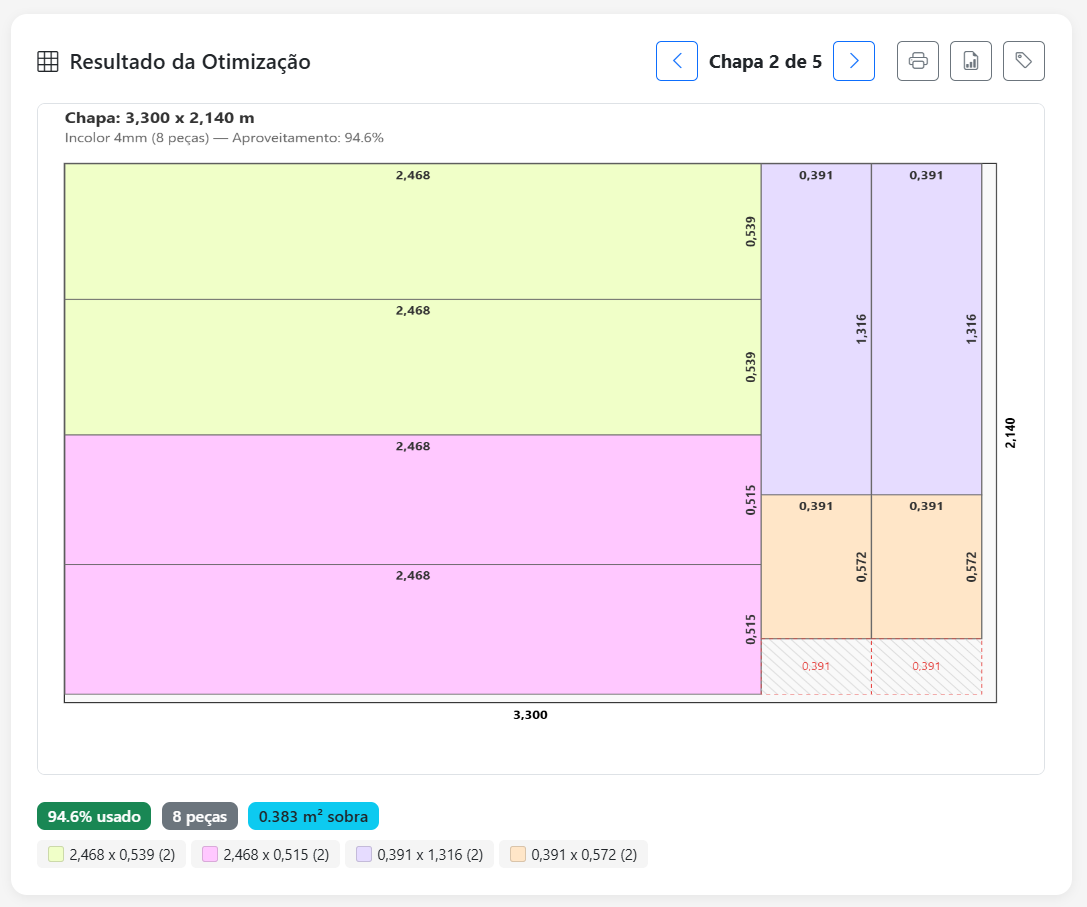Click the 3,300 sheet width dimension label
Image resolution: width=1087 pixels, height=907 pixels.
click(530, 715)
